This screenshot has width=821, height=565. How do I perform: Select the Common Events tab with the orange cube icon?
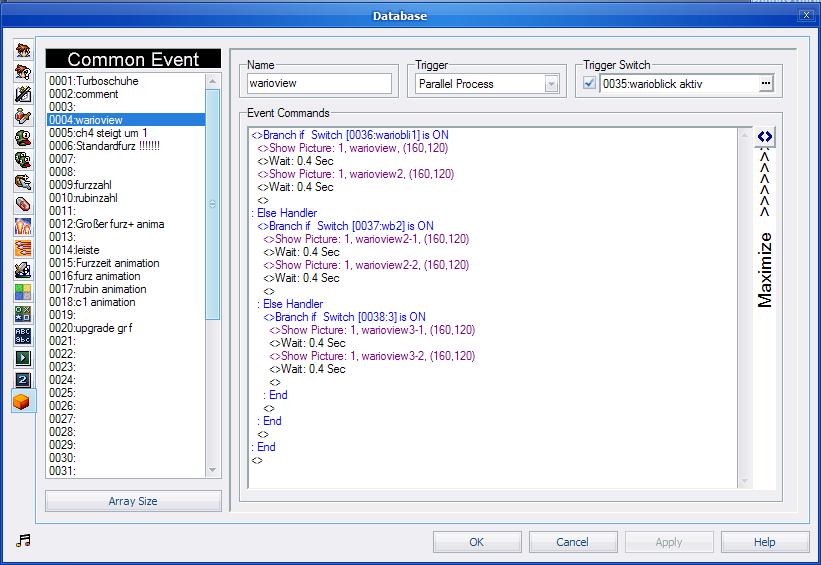tap(22, 402)
